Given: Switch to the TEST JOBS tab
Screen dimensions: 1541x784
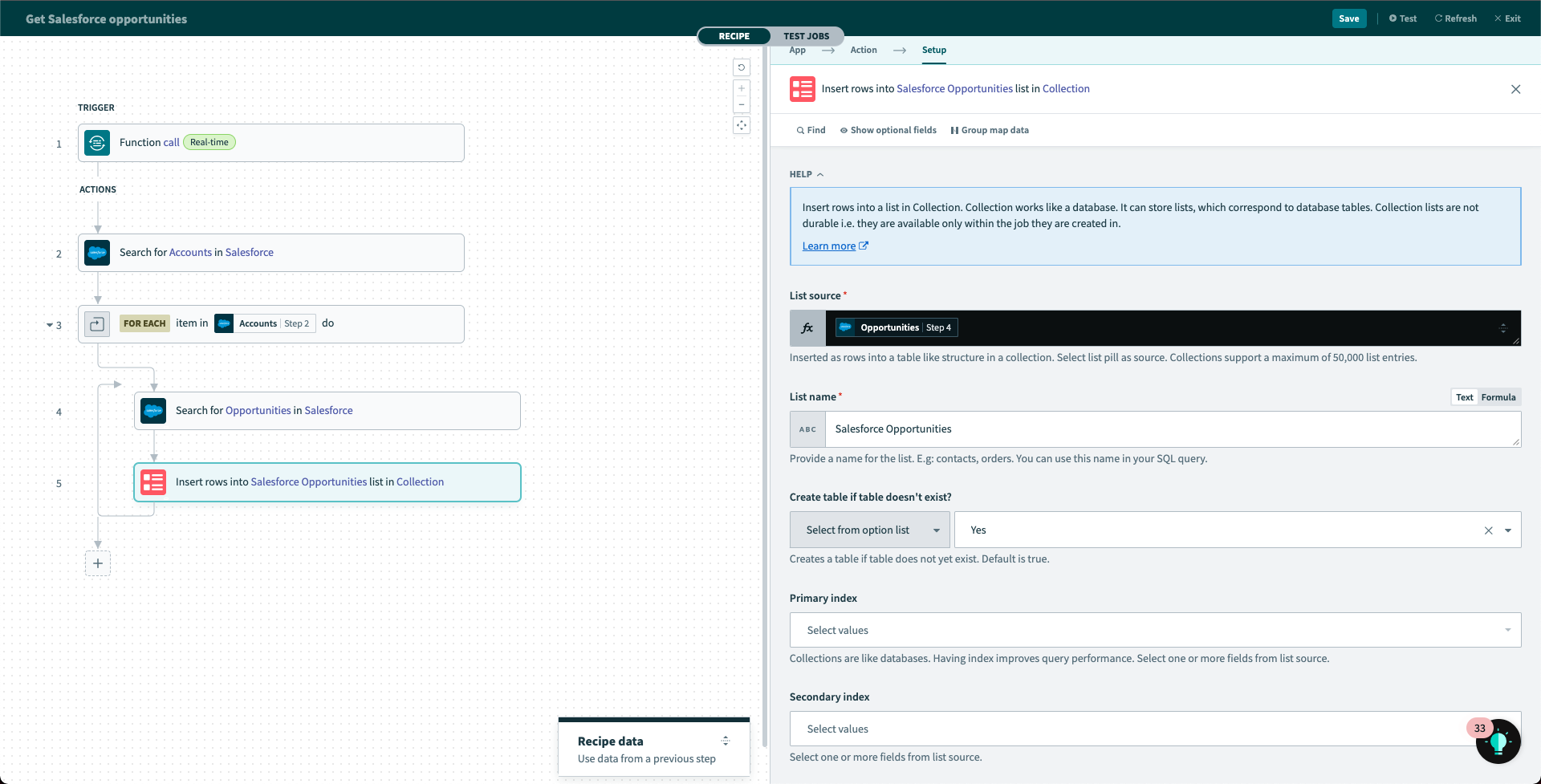Looking at the screenshot, I should click(x=806, y=36).
